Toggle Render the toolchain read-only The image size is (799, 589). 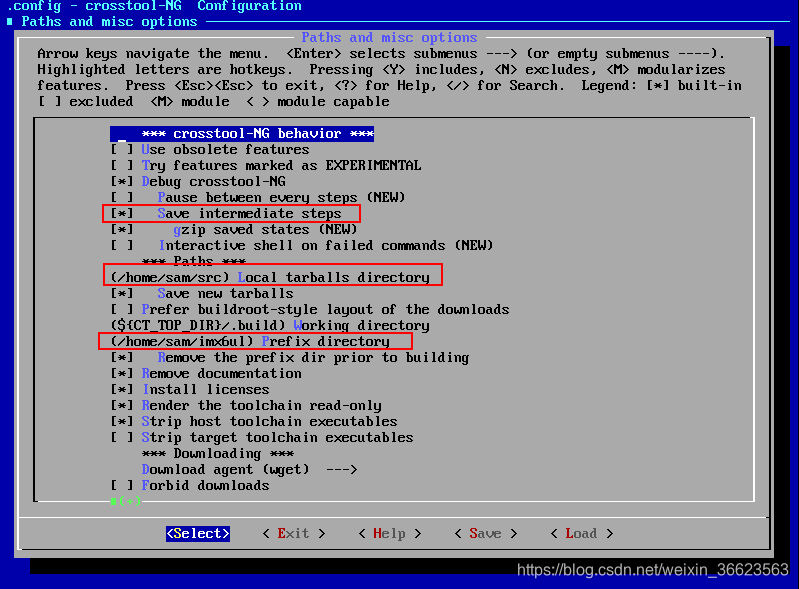pyautogui.click(x=246, y=405)
